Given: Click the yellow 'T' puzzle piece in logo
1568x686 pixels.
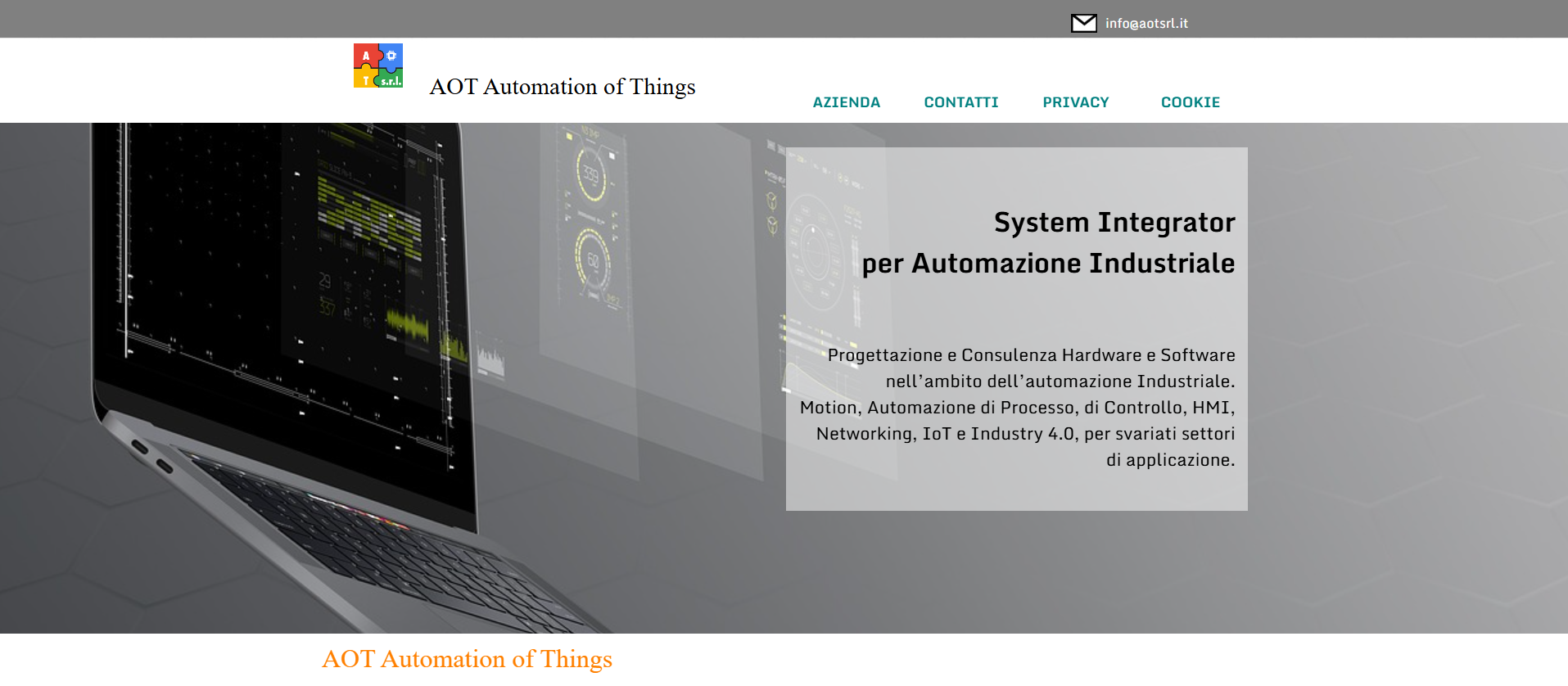Looking at the screenshot, I should [365, 79].
